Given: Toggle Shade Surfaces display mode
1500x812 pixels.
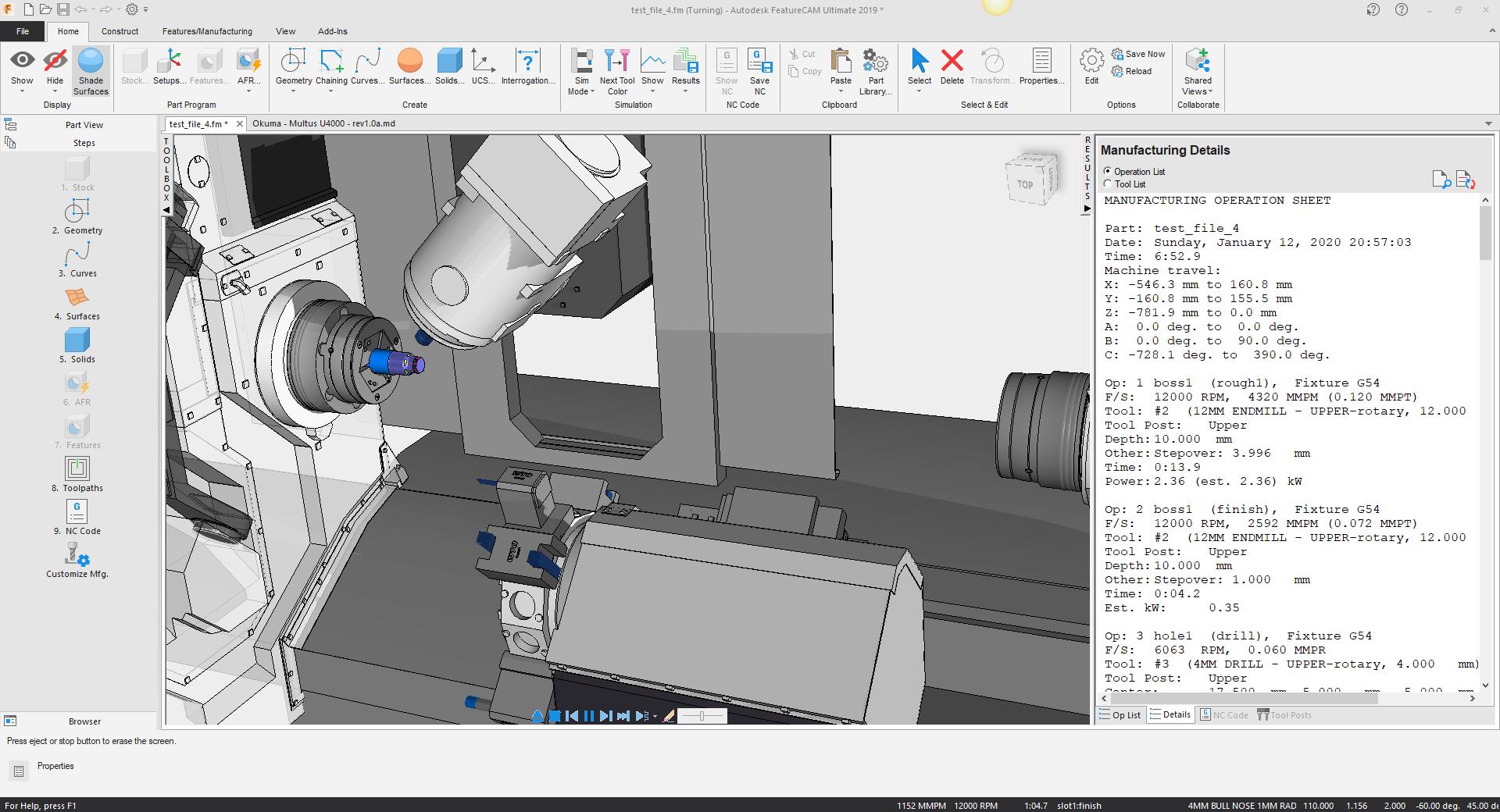Looking at the screenshot, I should pos(91,72).
